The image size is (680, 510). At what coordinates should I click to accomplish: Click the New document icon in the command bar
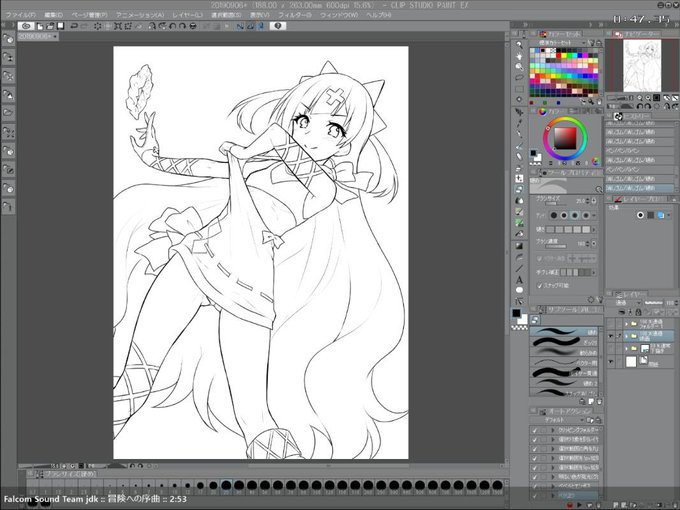pos(40,26)
